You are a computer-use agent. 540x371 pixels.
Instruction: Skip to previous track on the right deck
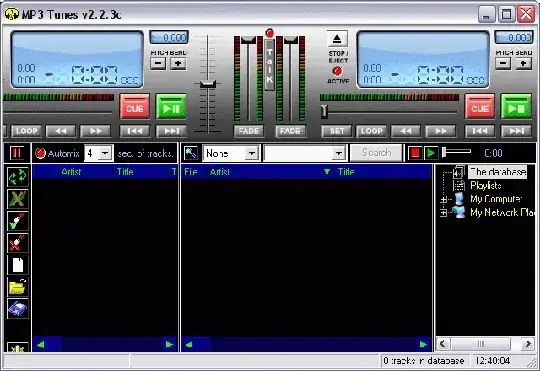coord(480,131)
